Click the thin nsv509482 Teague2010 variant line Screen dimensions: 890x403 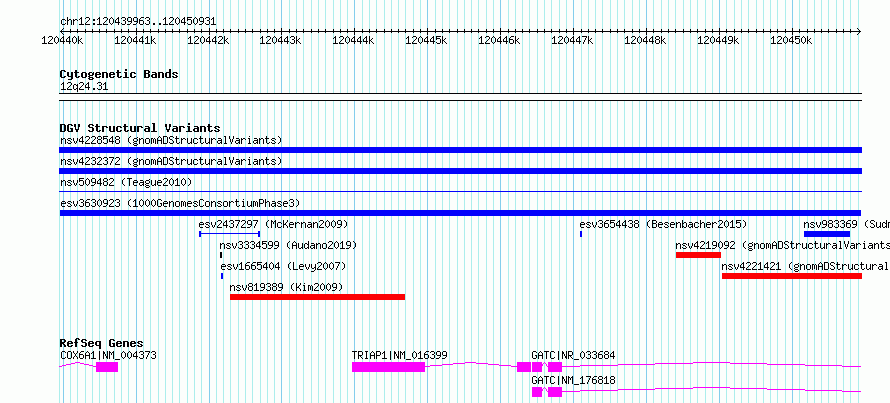pyautogui.click(x=460, y=192)
